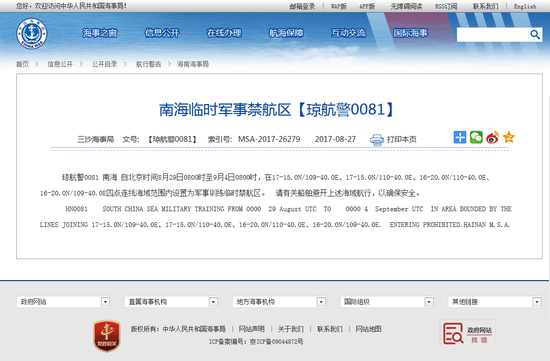
Task: Click the 首页 breadcrumb
Action: point(22,64)
